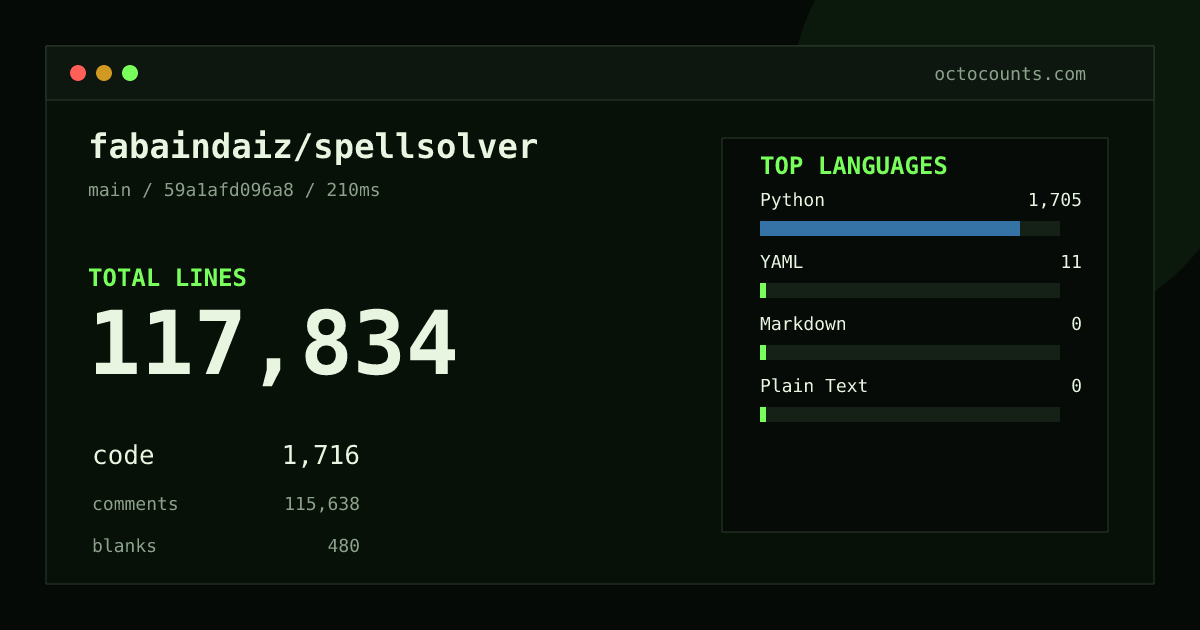Select the Python count 1,705
Image resolution: width=1200 pixels, height=630 pixels.
(x=1055, y=200)
